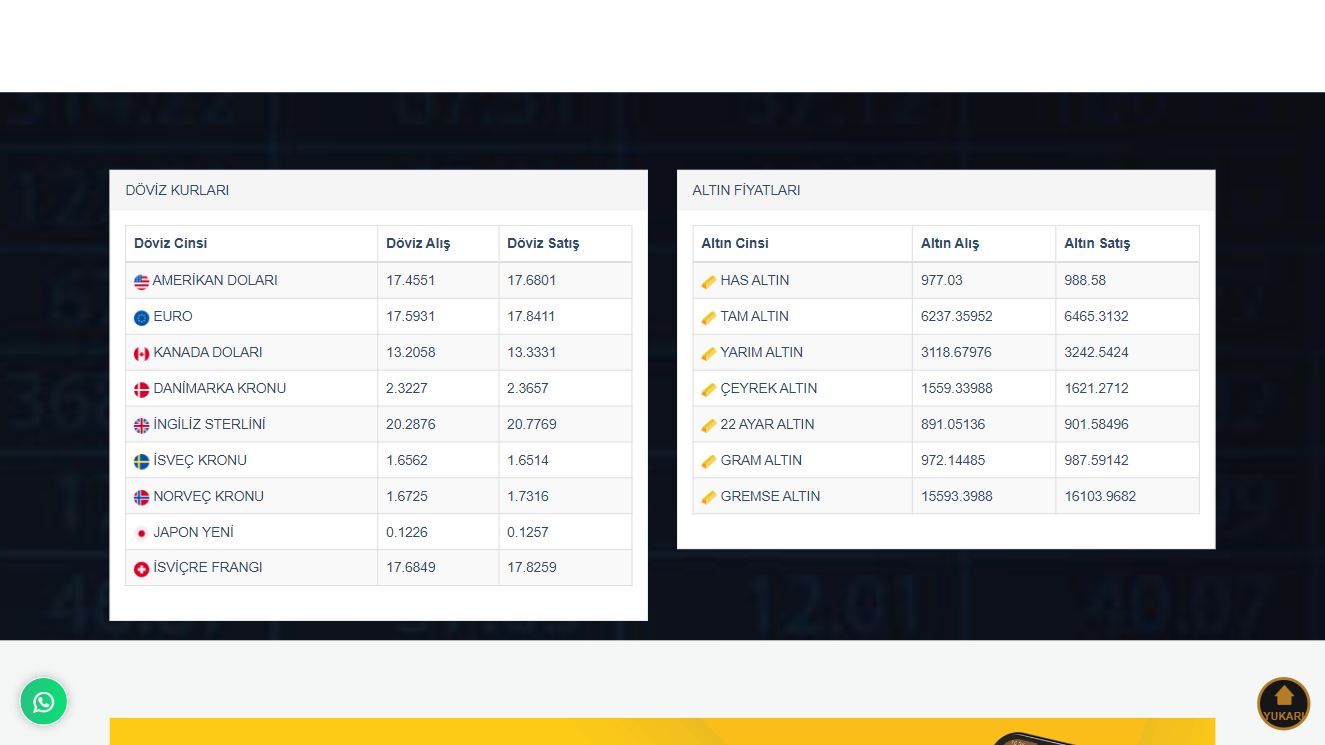The height and width of the screenshot is (745, 1325).
Task: Click the Euro flag icon
Action: [141, 318]
